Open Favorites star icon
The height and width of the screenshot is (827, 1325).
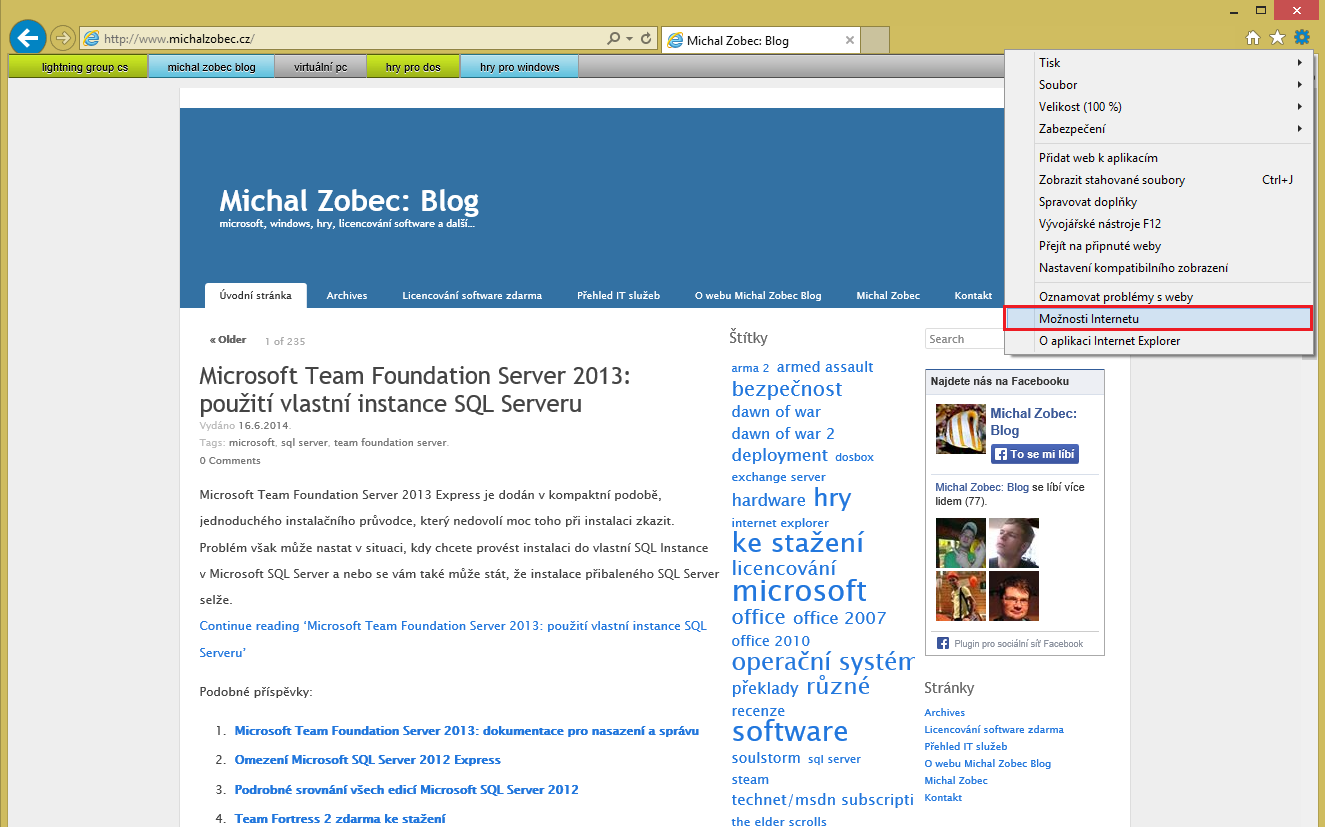1277,38
